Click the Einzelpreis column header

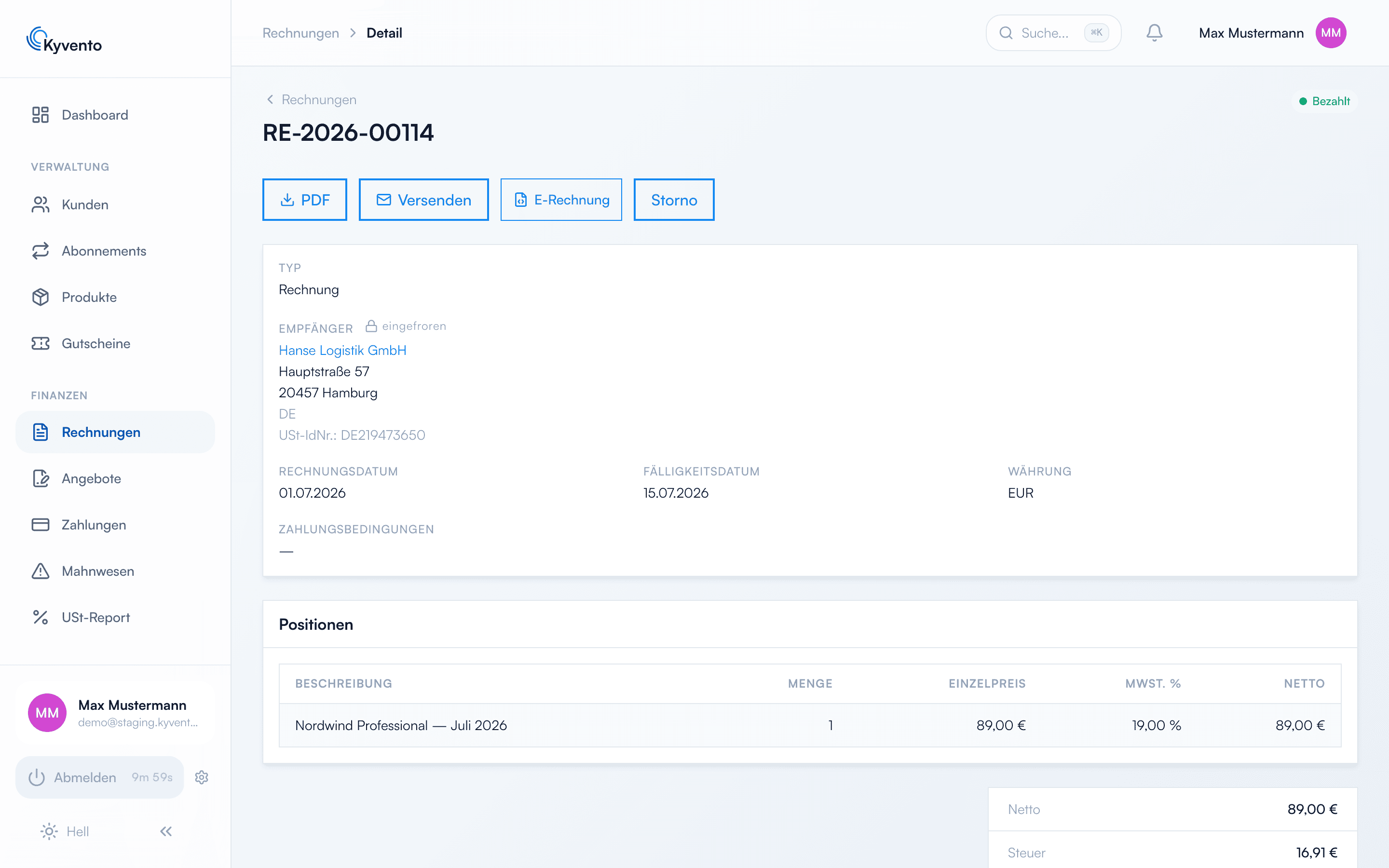pos(987,683)
